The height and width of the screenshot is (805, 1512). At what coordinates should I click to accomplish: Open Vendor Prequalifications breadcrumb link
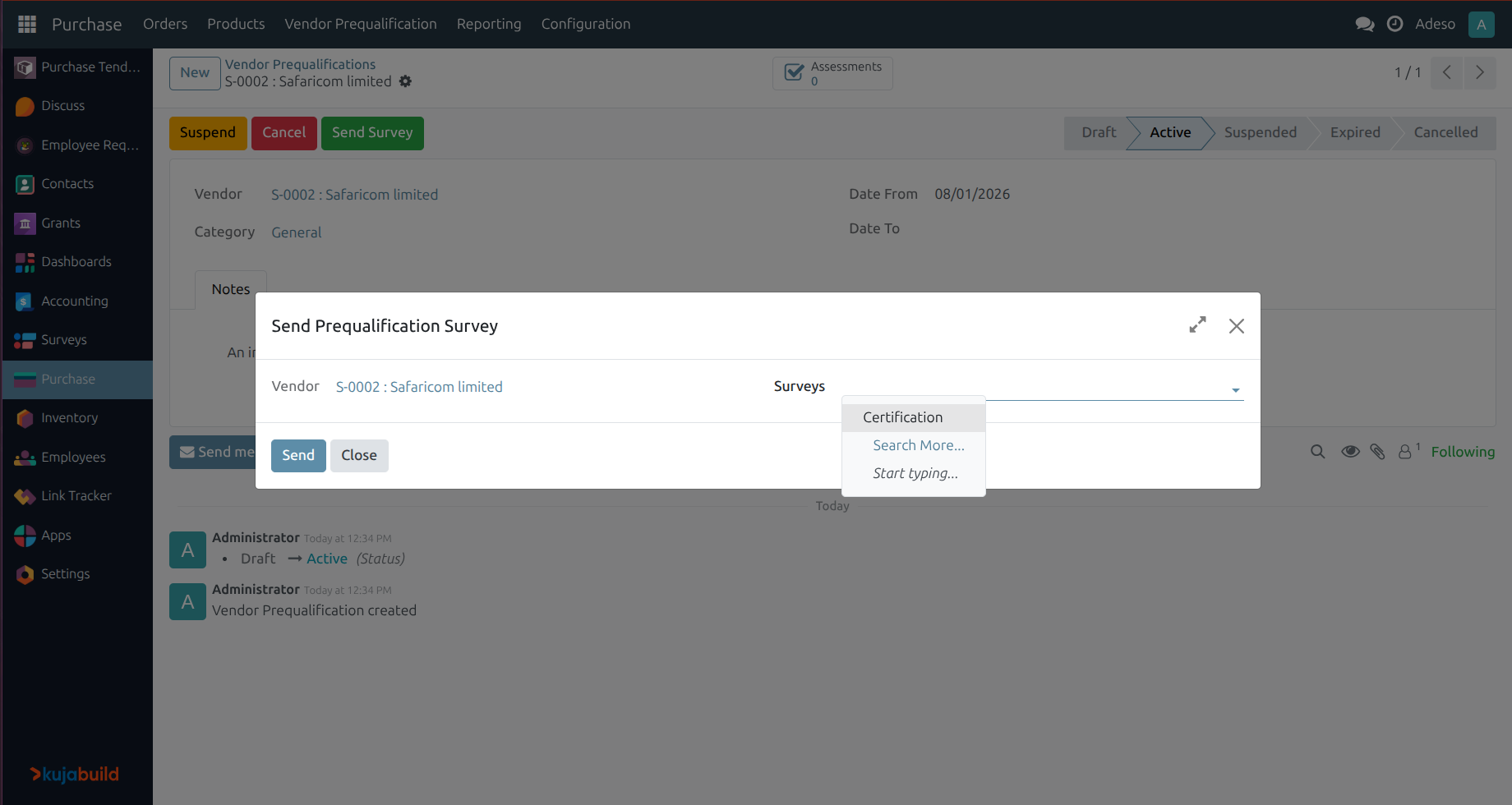click(x=300, y=64)
